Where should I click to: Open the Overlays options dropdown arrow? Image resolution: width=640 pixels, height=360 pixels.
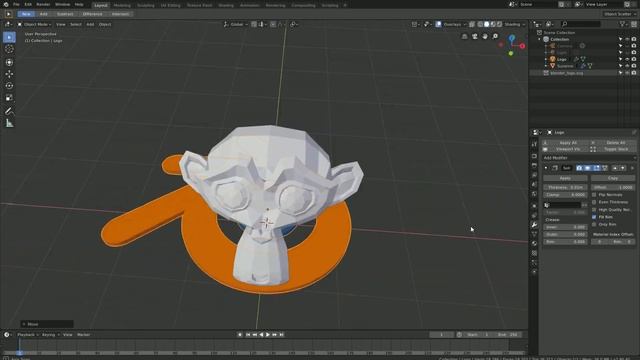click(x=465, y=24)
